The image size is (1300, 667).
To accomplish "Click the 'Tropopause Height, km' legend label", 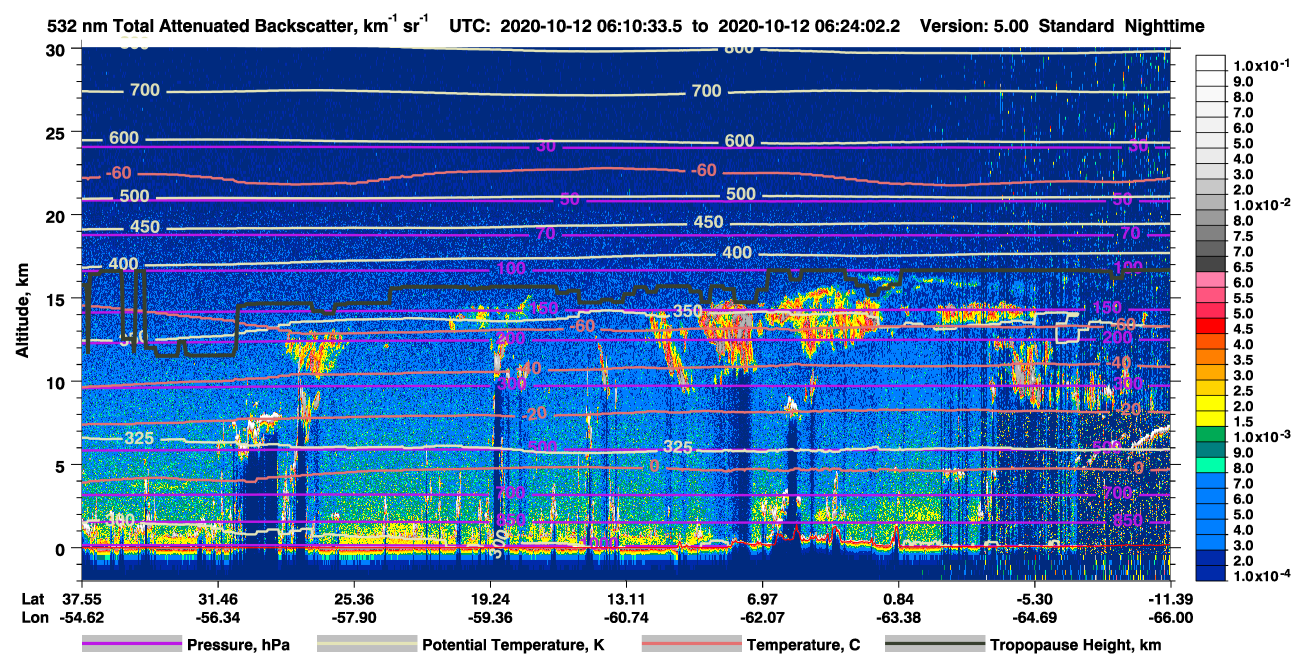I will point(1075,646).
